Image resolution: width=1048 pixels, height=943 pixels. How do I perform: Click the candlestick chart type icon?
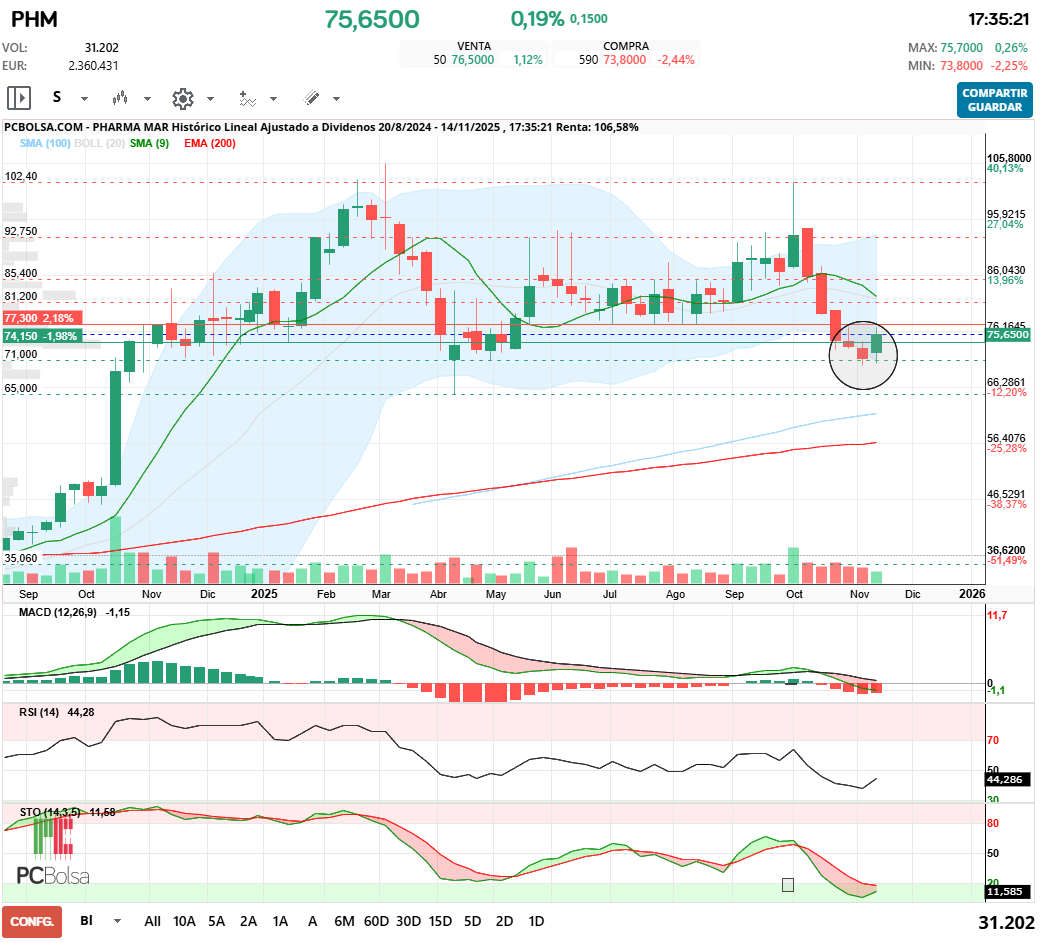pyautogui.click(x=121, y=98)
